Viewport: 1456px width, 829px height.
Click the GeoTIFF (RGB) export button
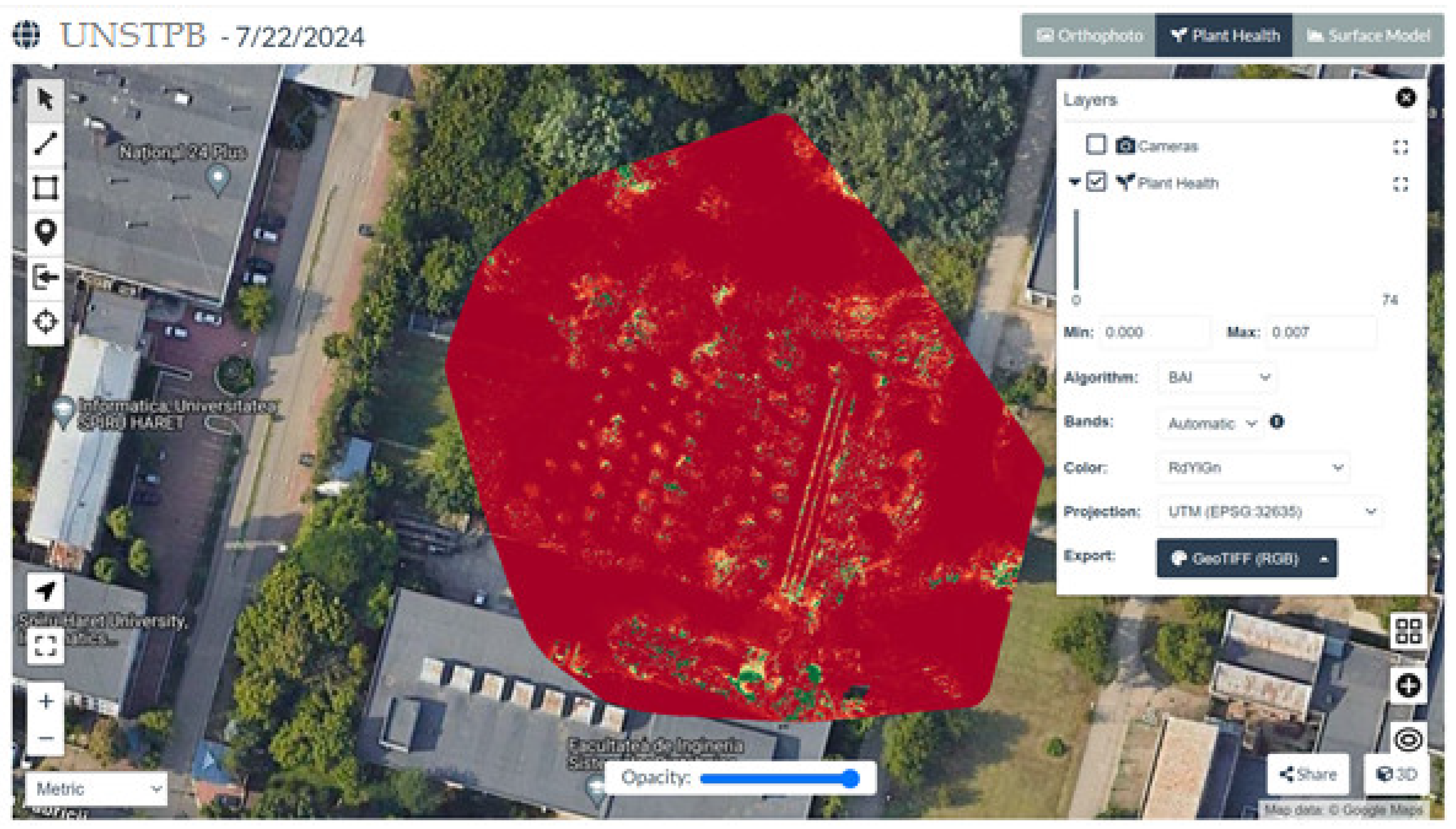(x=1235, y=559)
